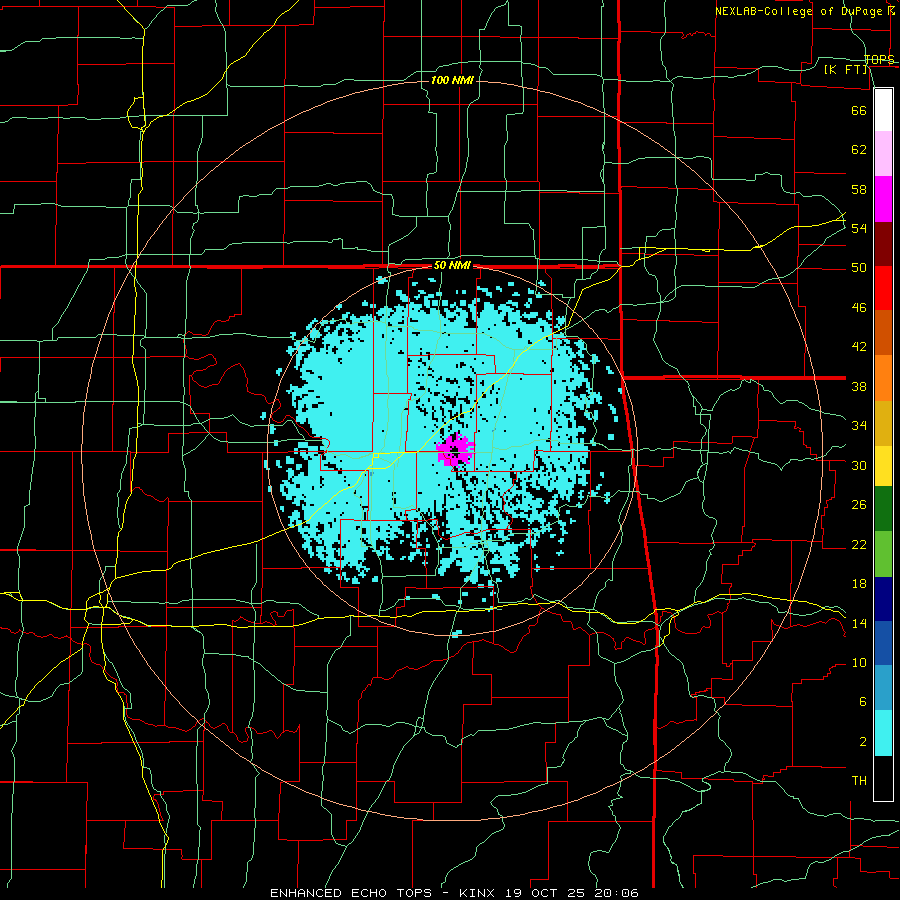The width and height of the screenshot is (900, 900).
Task: Click the '10' value on the scale
Action: (x=859, y=663)
